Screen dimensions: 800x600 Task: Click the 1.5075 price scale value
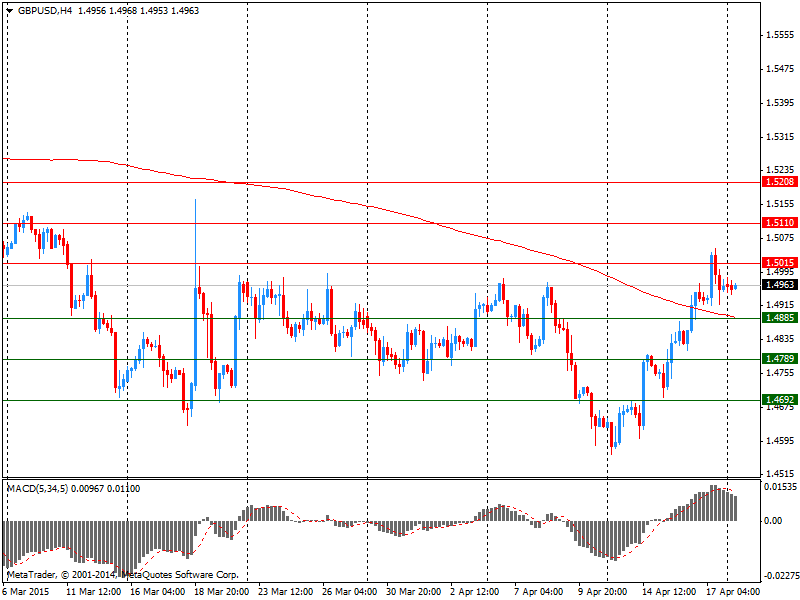[781, 238]
